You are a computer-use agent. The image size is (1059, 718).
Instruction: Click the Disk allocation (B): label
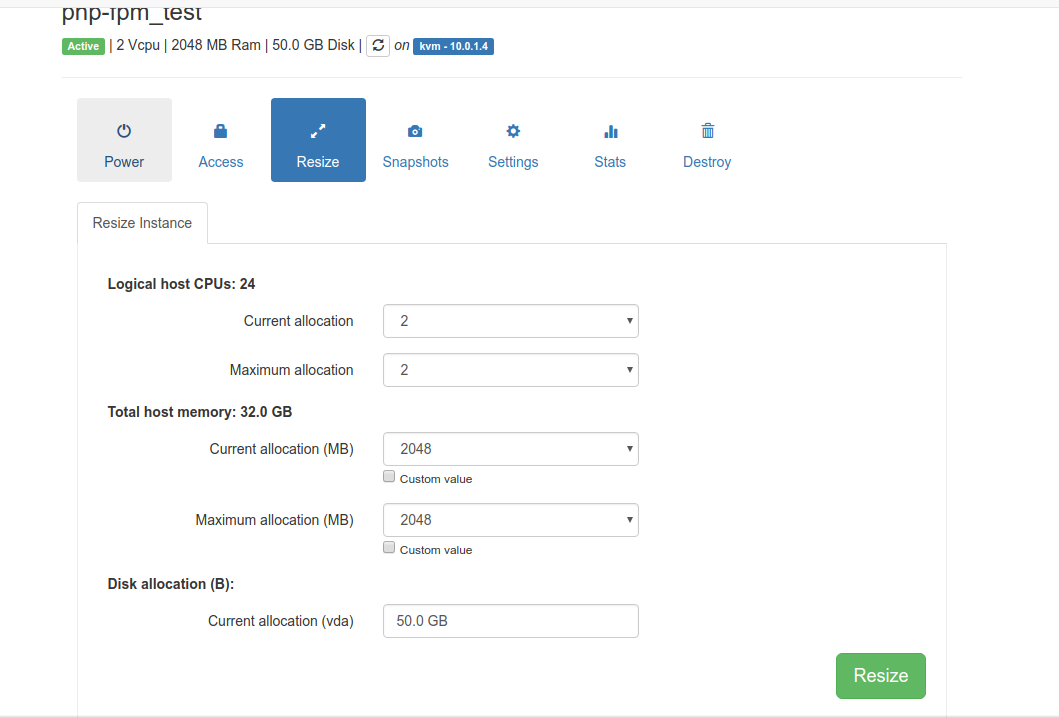pyautogui.click(x=171, y=584)
